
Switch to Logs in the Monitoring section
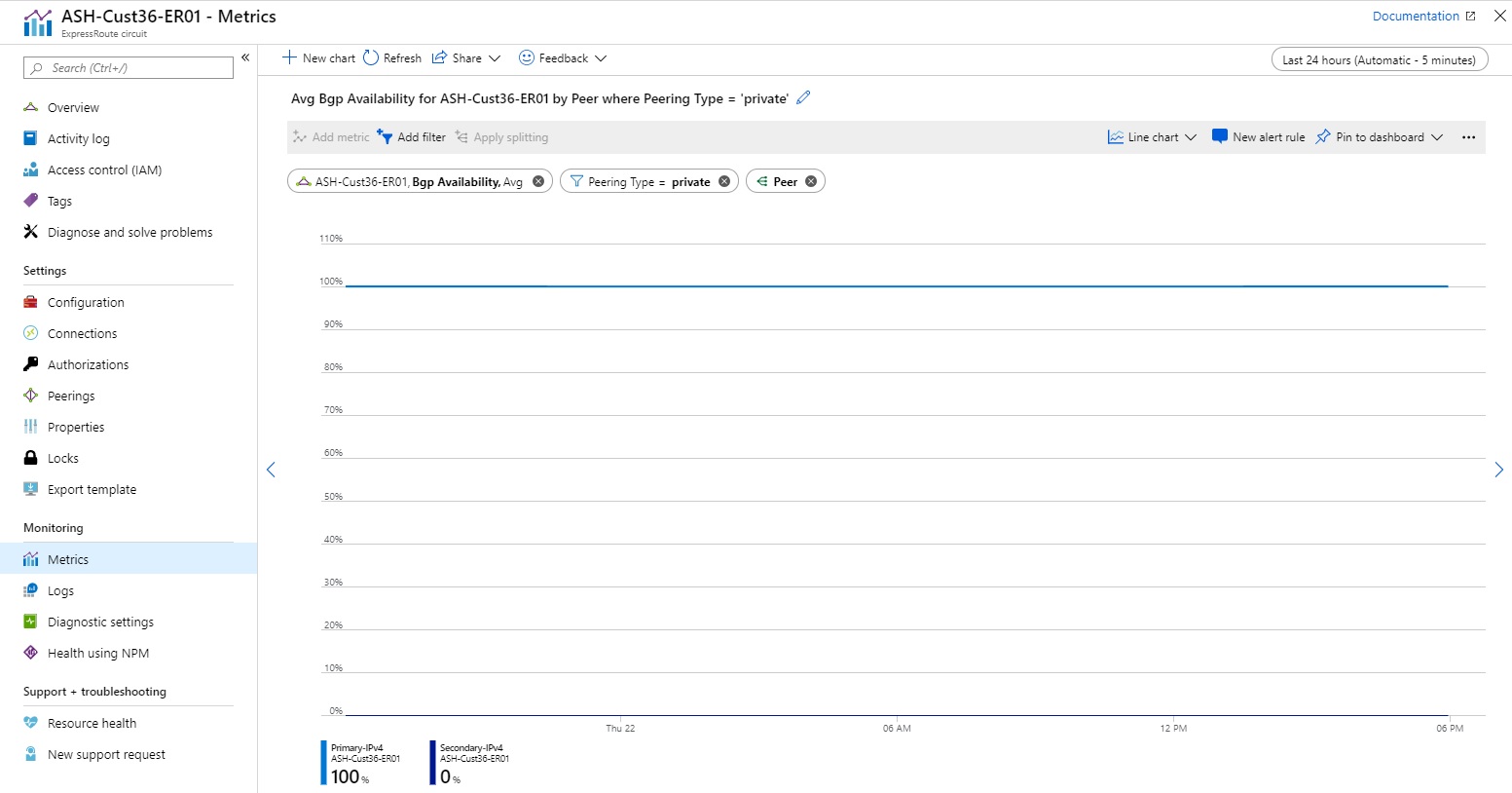click(x=60, y=589)
